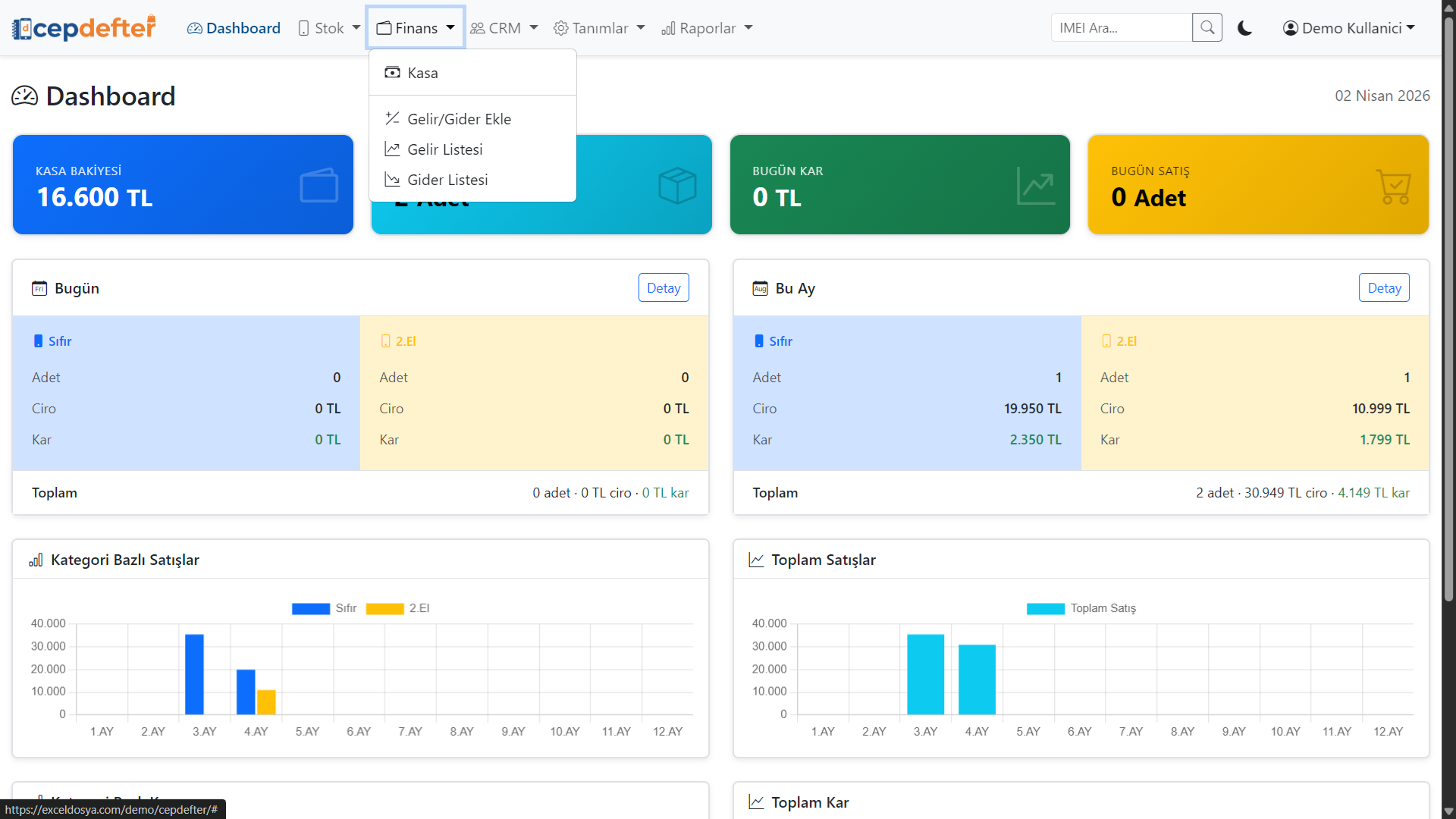Screen dimensions: 1456x819
Task: Open the Demo Kullanici user dropdown
Action: pyautogui.click(x=1348, y=28)
